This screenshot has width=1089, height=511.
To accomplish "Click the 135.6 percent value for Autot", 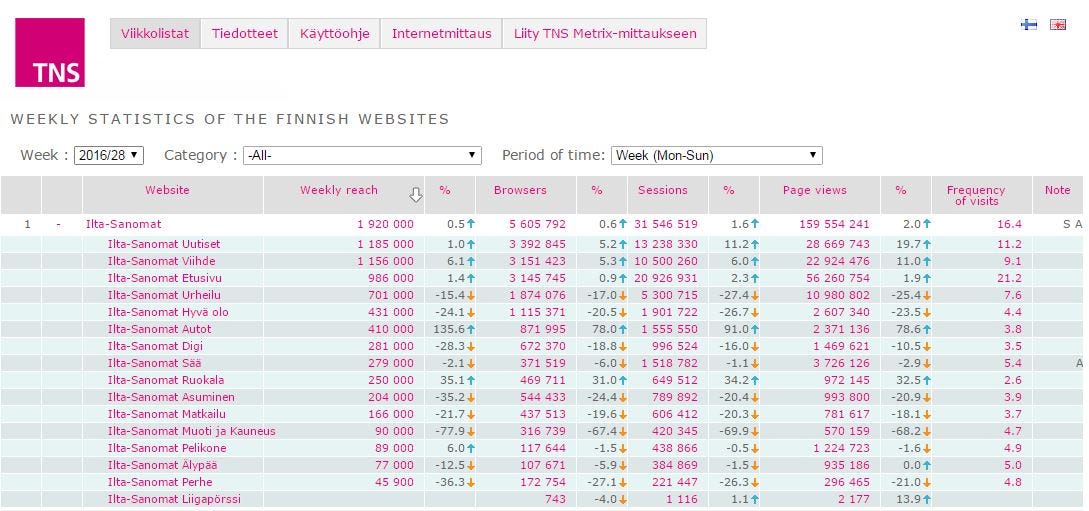I will 450,329.
